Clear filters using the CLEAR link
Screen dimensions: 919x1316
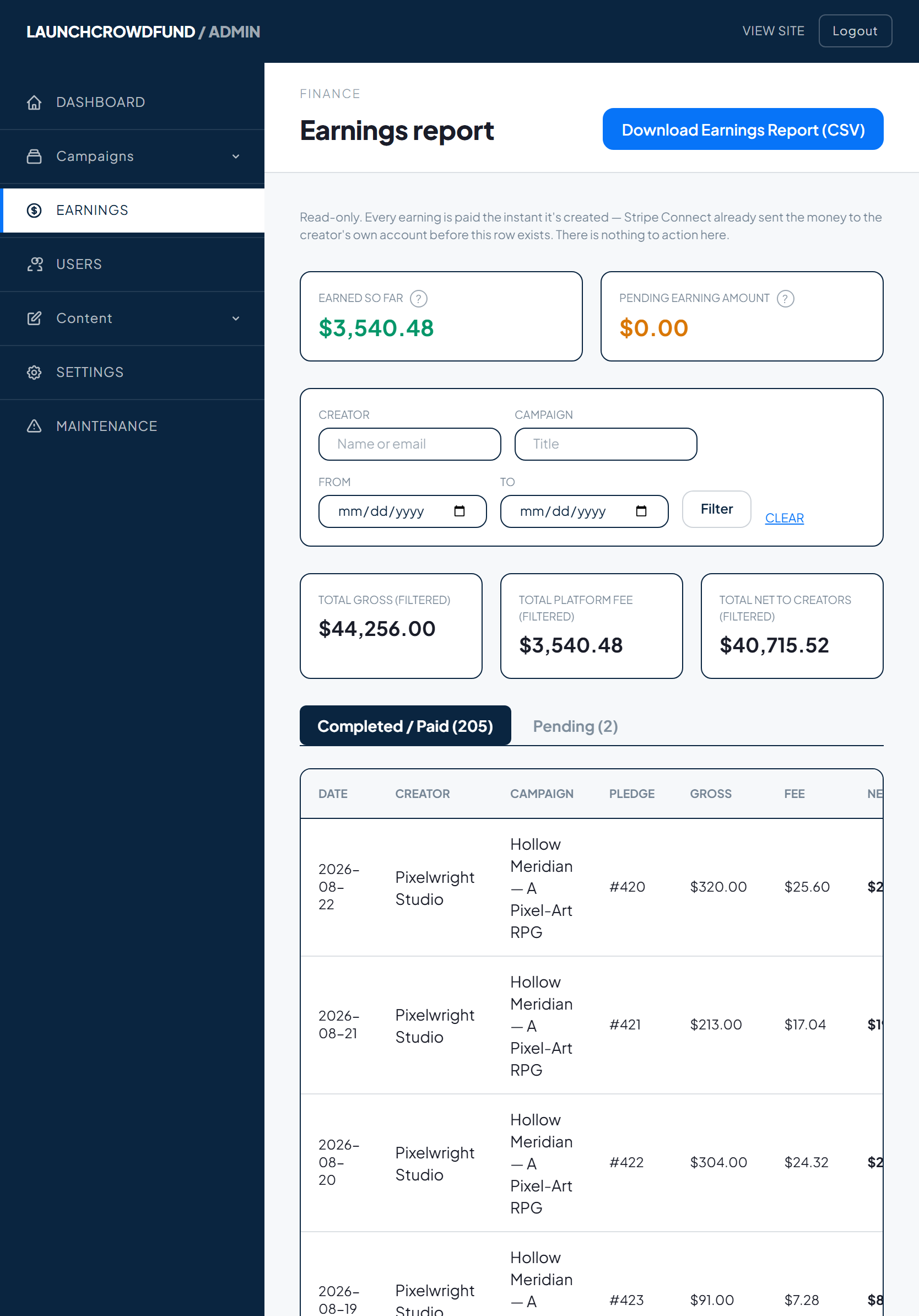tap(784, 517)
